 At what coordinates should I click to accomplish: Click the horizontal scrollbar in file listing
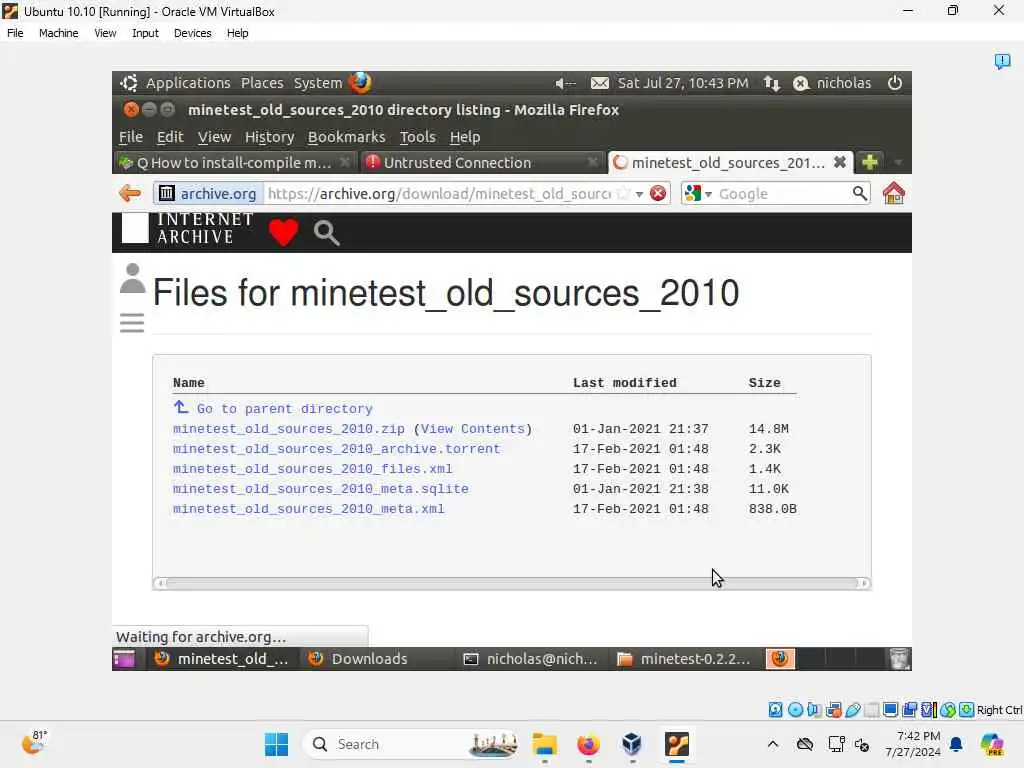click(512, 583)
